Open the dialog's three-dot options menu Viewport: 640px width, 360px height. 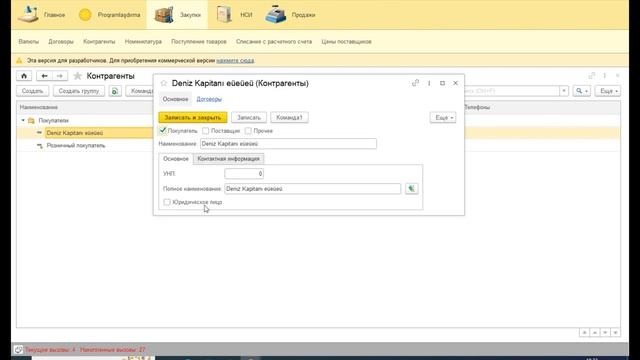coord(429,83)
